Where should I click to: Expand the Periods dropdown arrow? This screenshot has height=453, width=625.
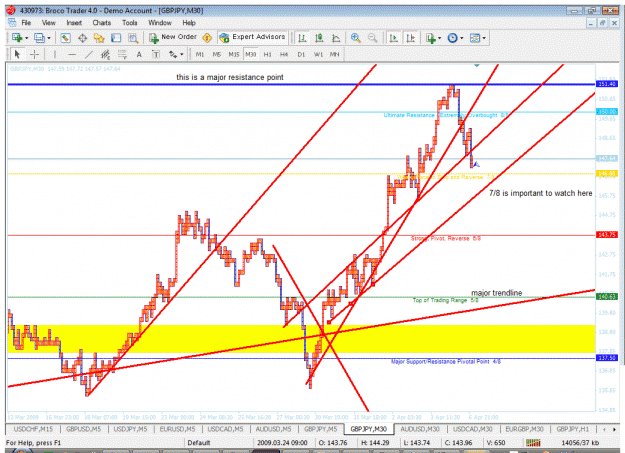pyautogui.click(x=462, y=38)
